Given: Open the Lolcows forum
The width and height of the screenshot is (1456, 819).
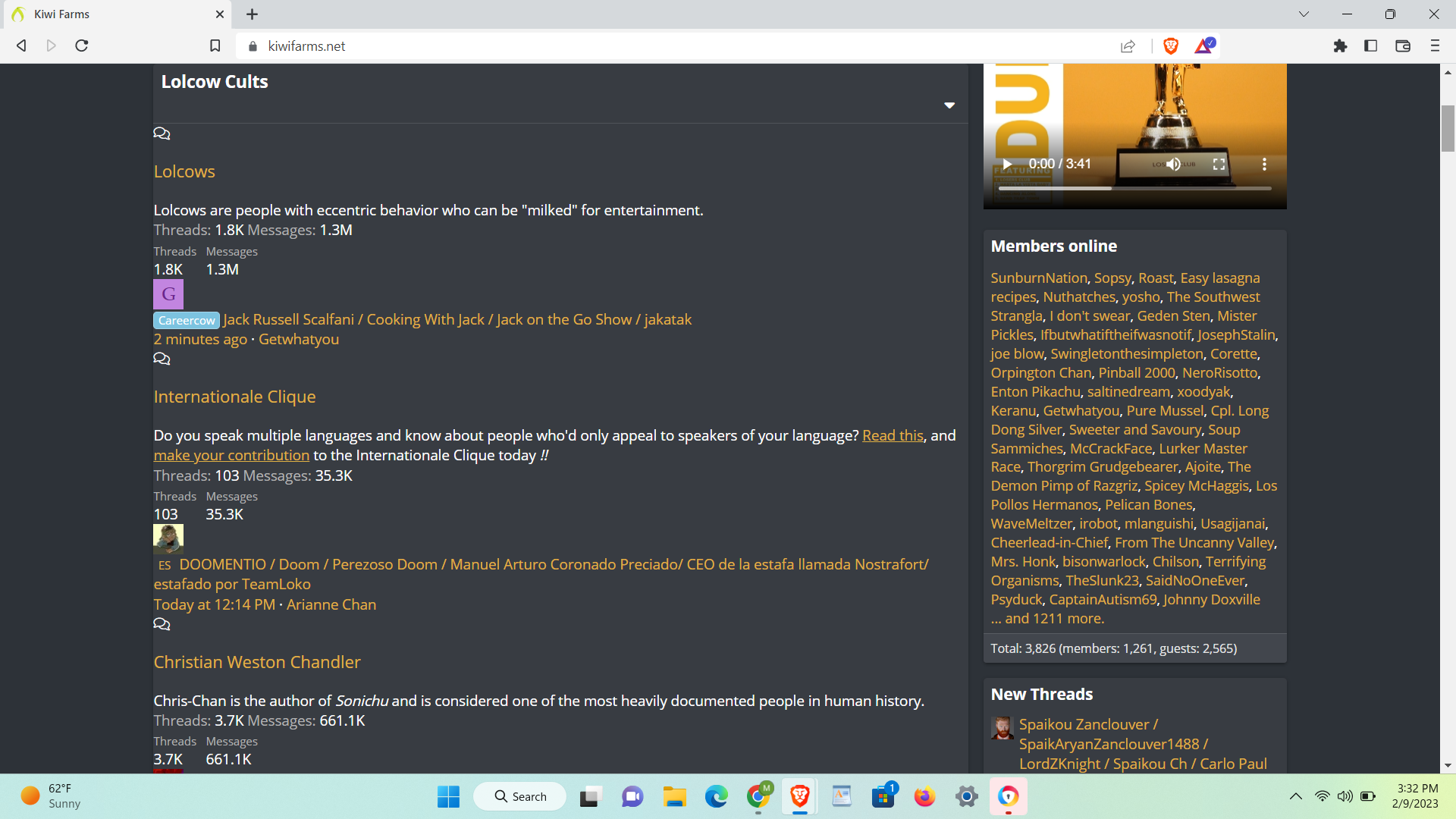Looking at the screenshot, I should [x=184, y=171].
